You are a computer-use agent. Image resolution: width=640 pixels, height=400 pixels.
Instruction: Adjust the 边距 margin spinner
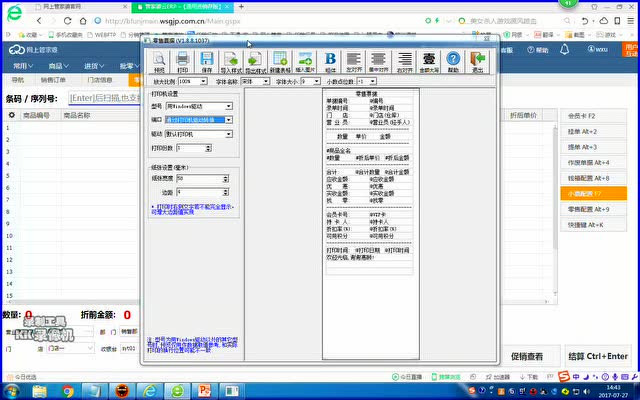225,192
